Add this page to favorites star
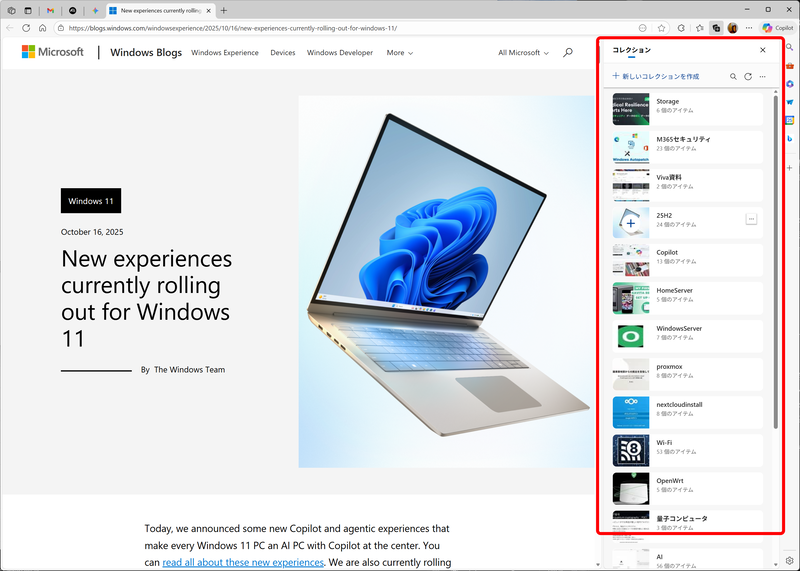800x571 pixels. pyautogui.click(x=661, y=28)
